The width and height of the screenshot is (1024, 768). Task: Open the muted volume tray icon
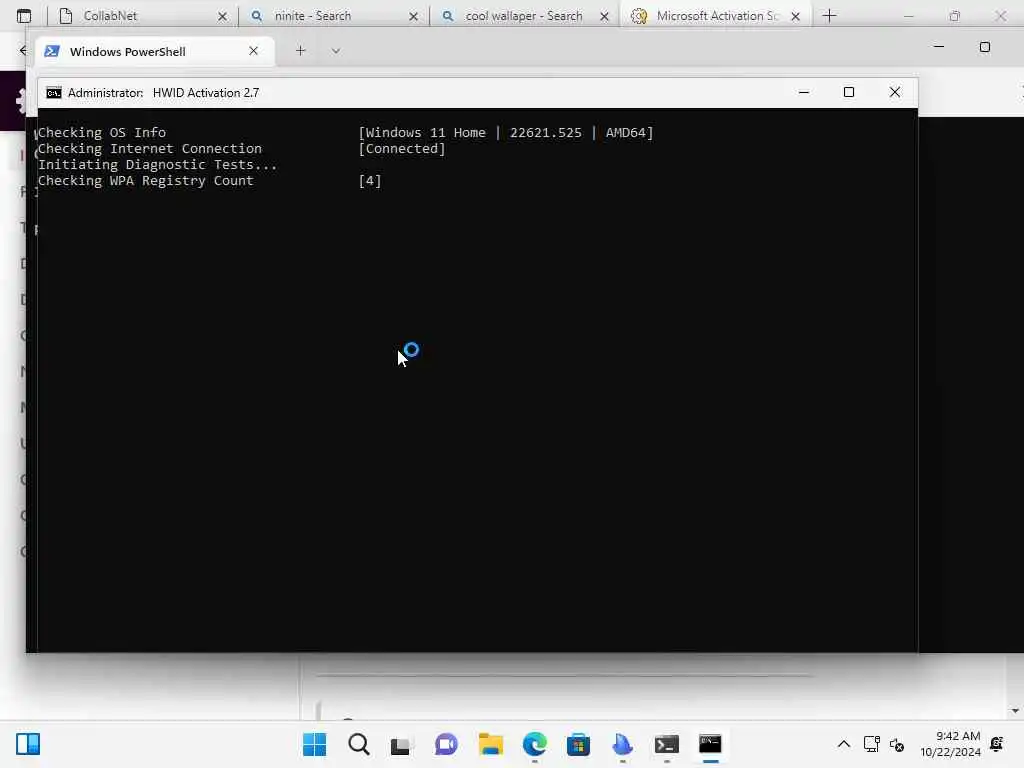[897, 744]
